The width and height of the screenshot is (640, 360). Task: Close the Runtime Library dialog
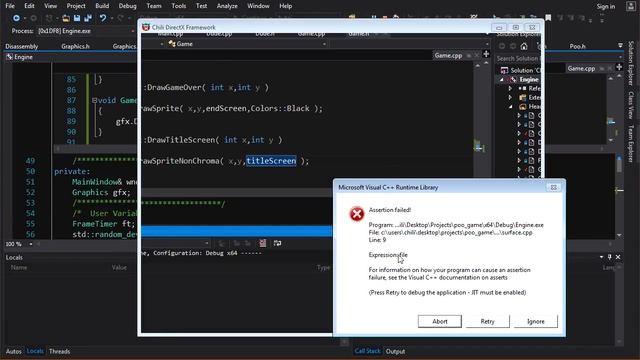553,187
